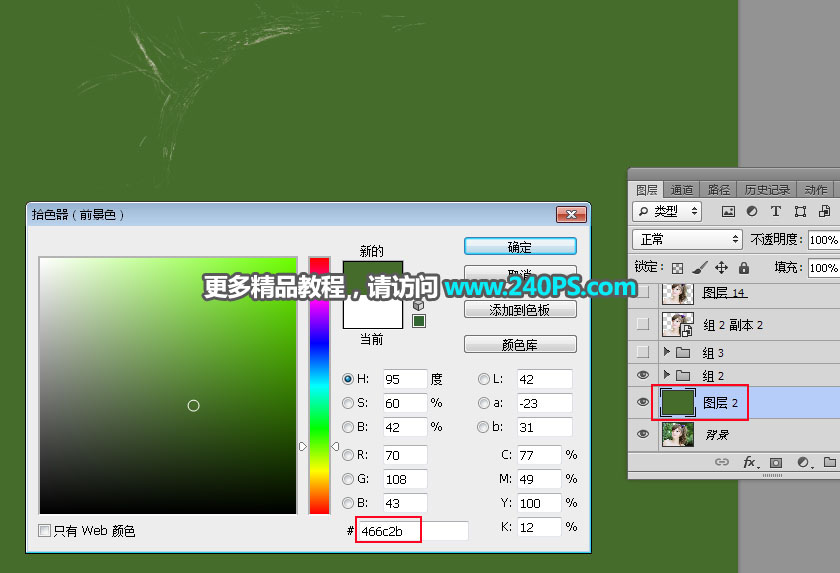Select the R red radio button
This screenshot has width=840, height=573.
(348, 455)
